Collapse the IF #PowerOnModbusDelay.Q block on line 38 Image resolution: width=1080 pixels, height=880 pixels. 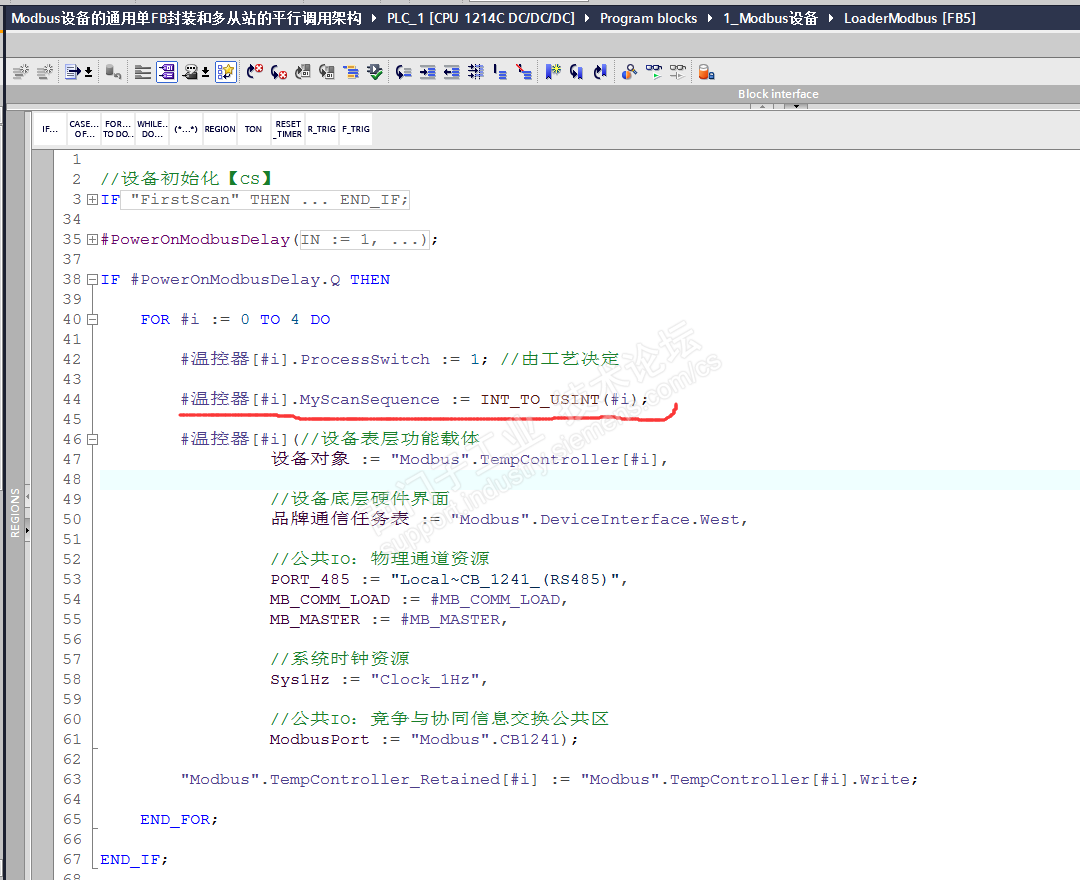pyautogui.click(x=92, y=280)
